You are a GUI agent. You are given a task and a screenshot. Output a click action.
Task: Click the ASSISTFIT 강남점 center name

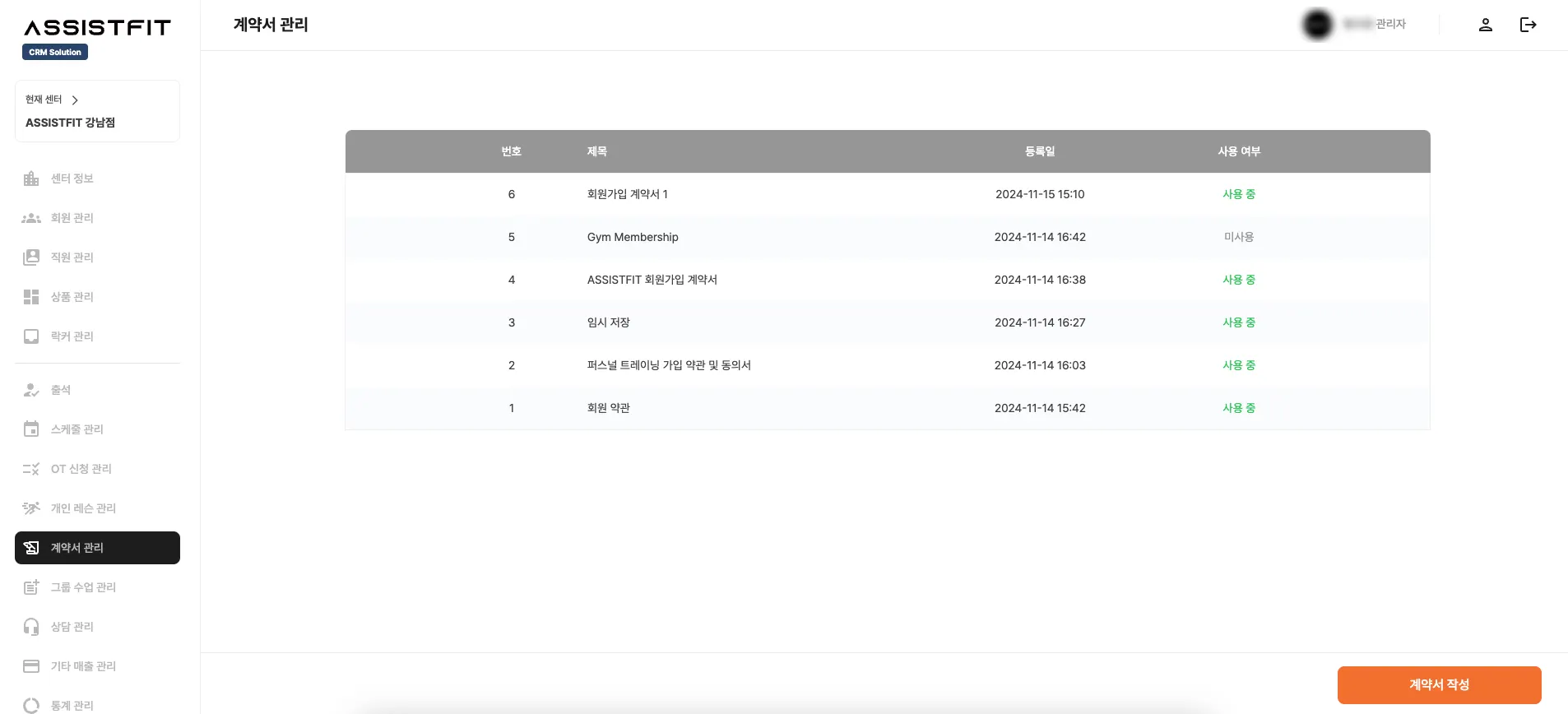[70, 123]
